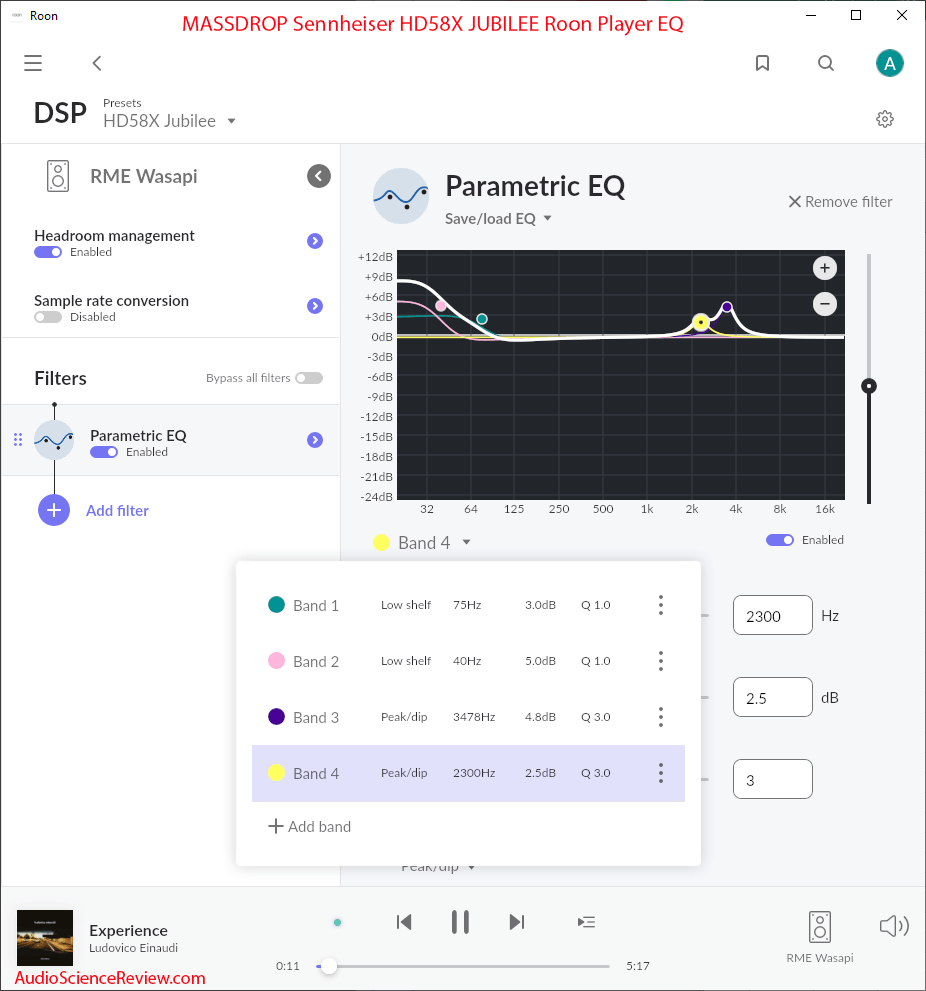Click the RME Wasapi speaker device icon
Screen dimensions: 926x991
click(x=58, y=176)
